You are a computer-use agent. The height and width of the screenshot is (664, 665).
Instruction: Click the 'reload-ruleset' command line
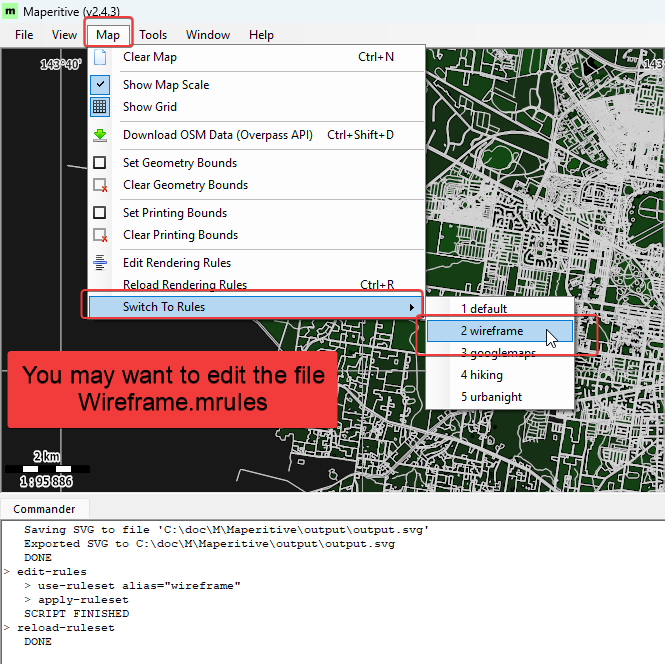(66, 628)
